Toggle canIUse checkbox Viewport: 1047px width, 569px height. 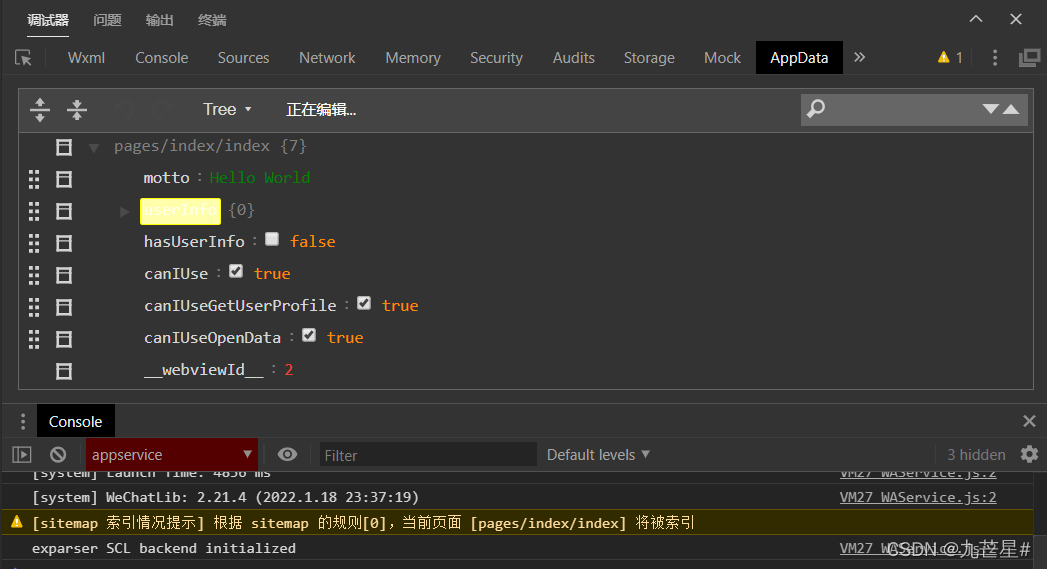click(236, 271)
